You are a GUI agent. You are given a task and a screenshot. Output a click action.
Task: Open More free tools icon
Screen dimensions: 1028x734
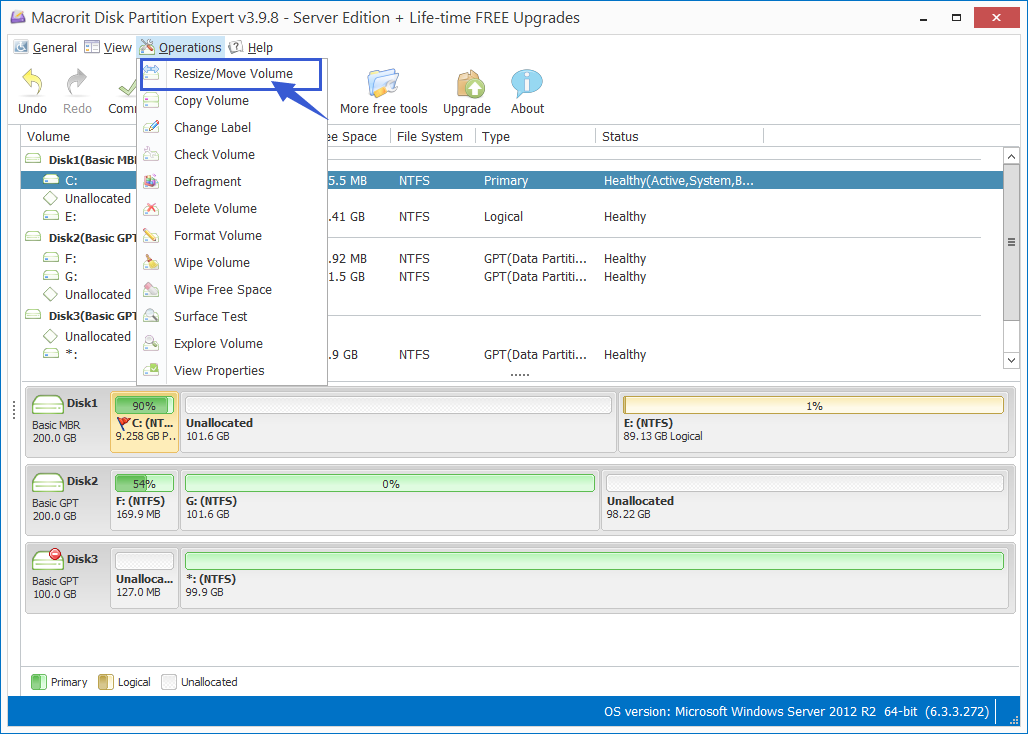[383, 83]
